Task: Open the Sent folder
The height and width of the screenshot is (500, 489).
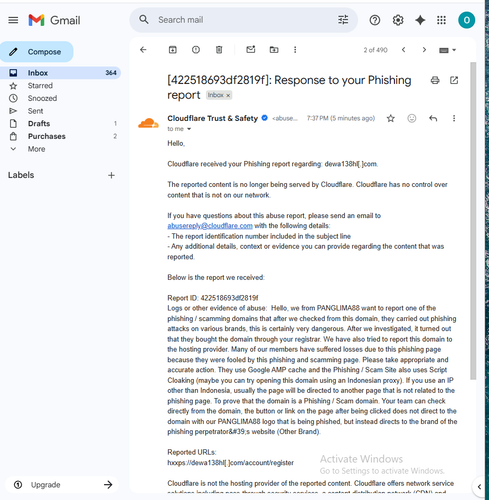Action: tap(35, 111)
